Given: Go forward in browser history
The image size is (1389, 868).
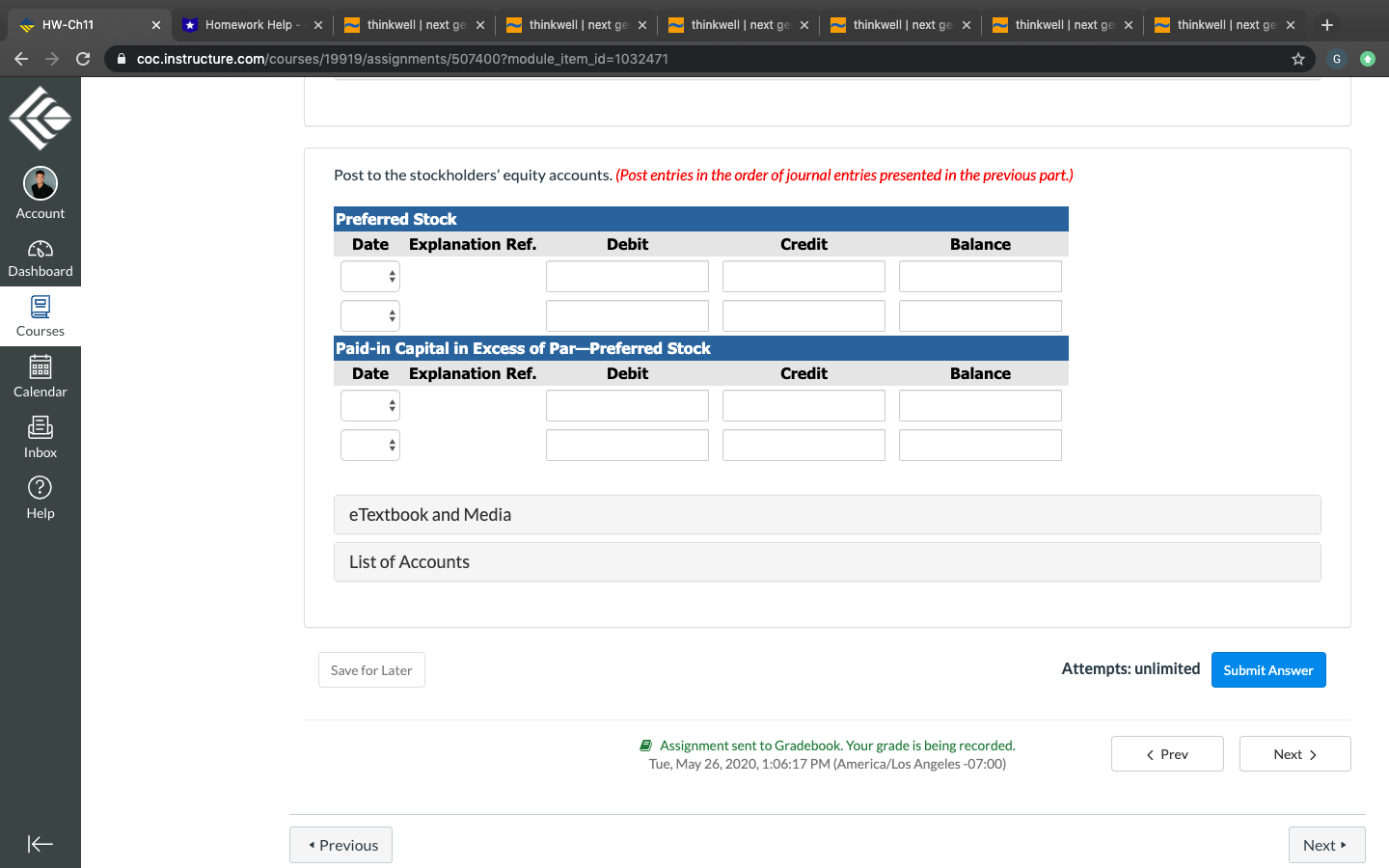Looking at the screenshot, I should click(52, 59).
